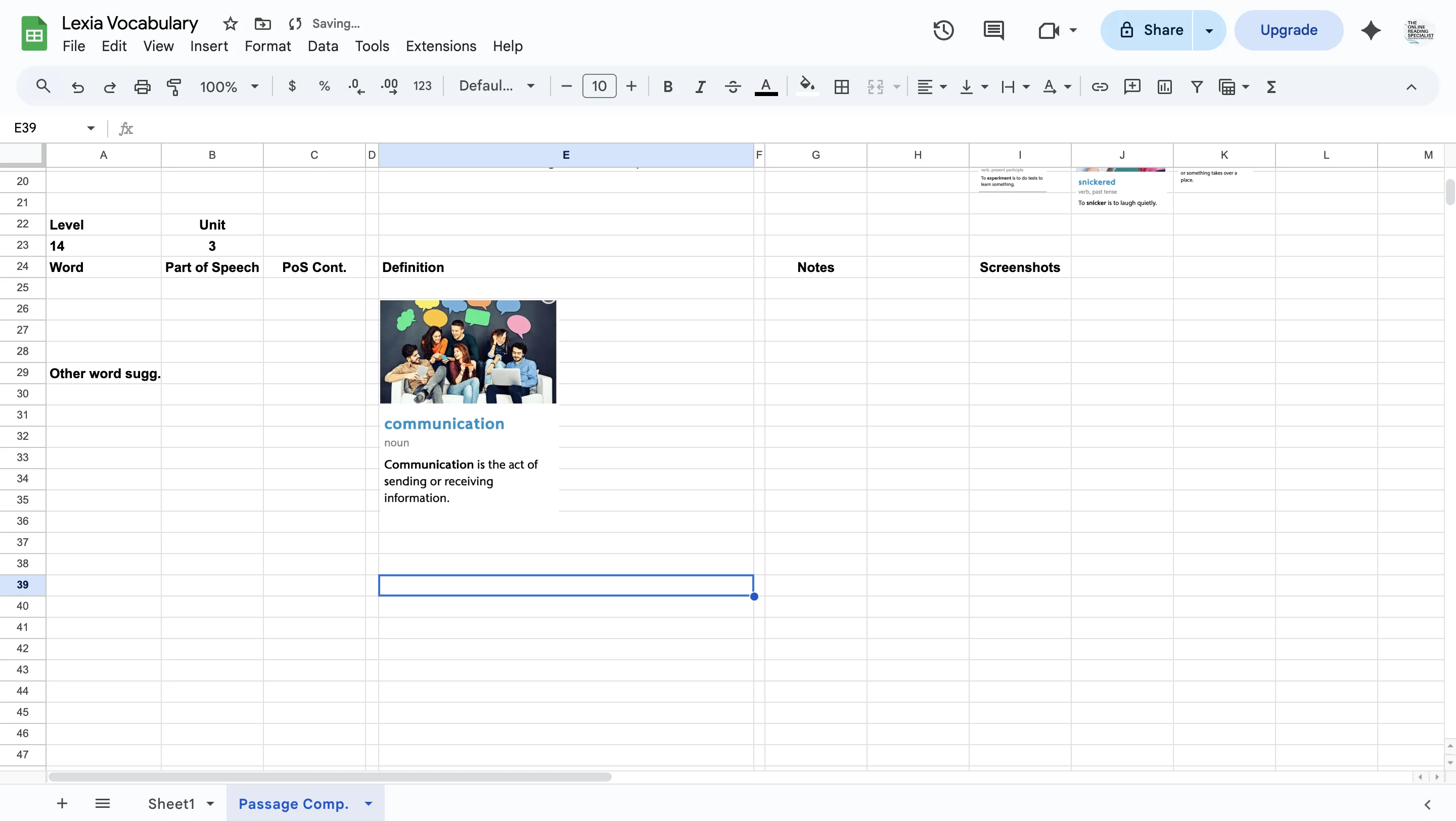Click the Upgrade button

[1289, 29]
